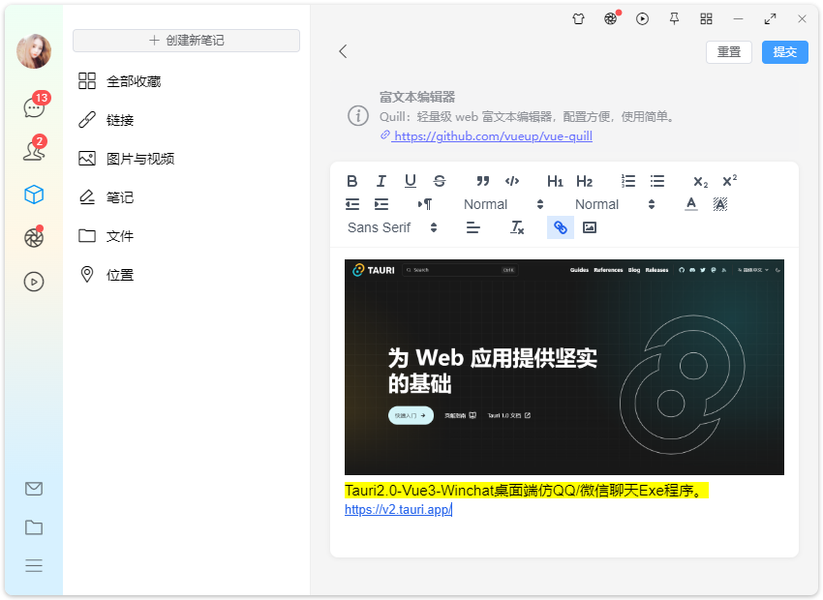Open chat messages with 13 badge
This screenshot has width=823, height=600.
[x=34, y=107]
